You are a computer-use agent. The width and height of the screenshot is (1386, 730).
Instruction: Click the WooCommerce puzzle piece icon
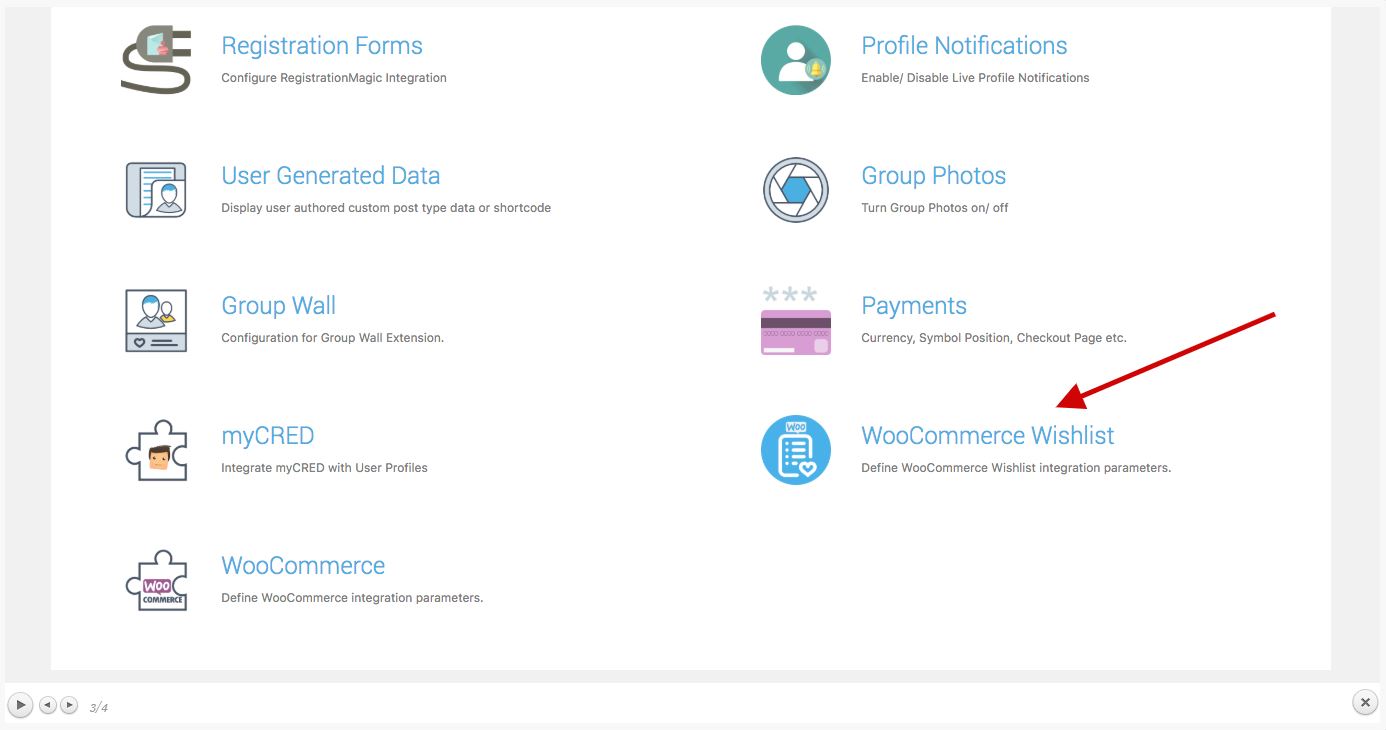(156, 580)
